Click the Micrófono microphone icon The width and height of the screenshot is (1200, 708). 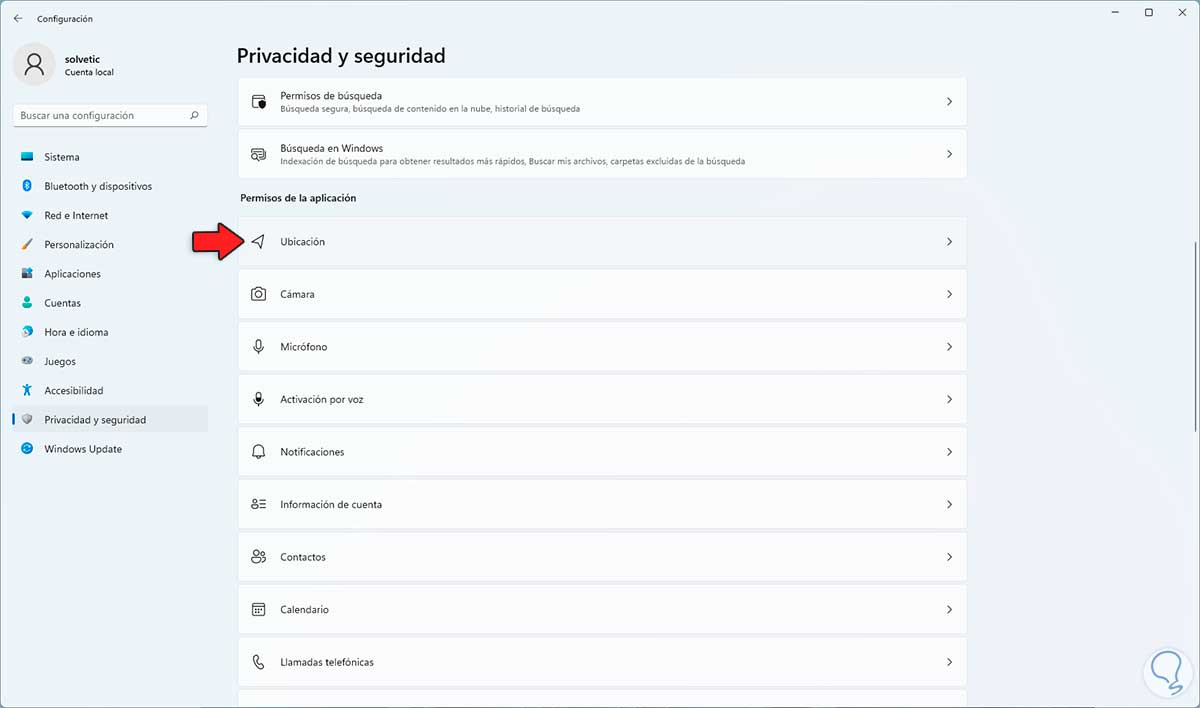pyautogui.click(x=258, y=347)
